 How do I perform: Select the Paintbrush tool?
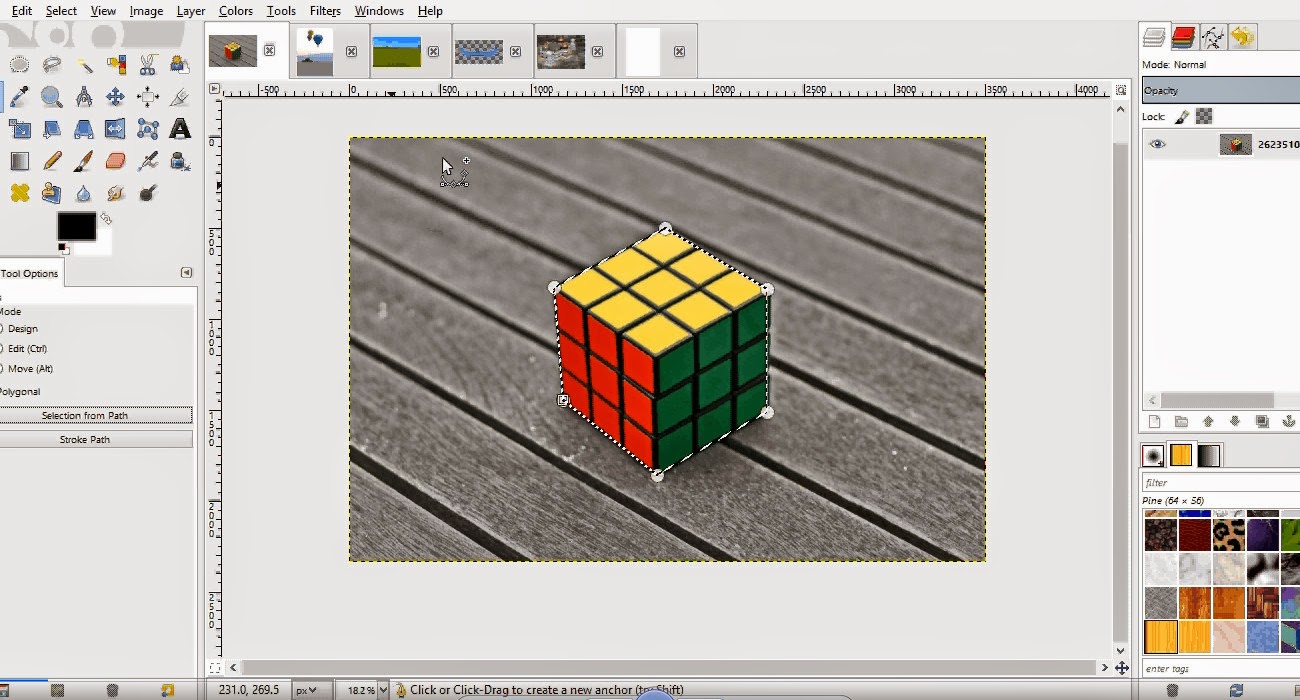pyautogui.click(x=85, y=160)
